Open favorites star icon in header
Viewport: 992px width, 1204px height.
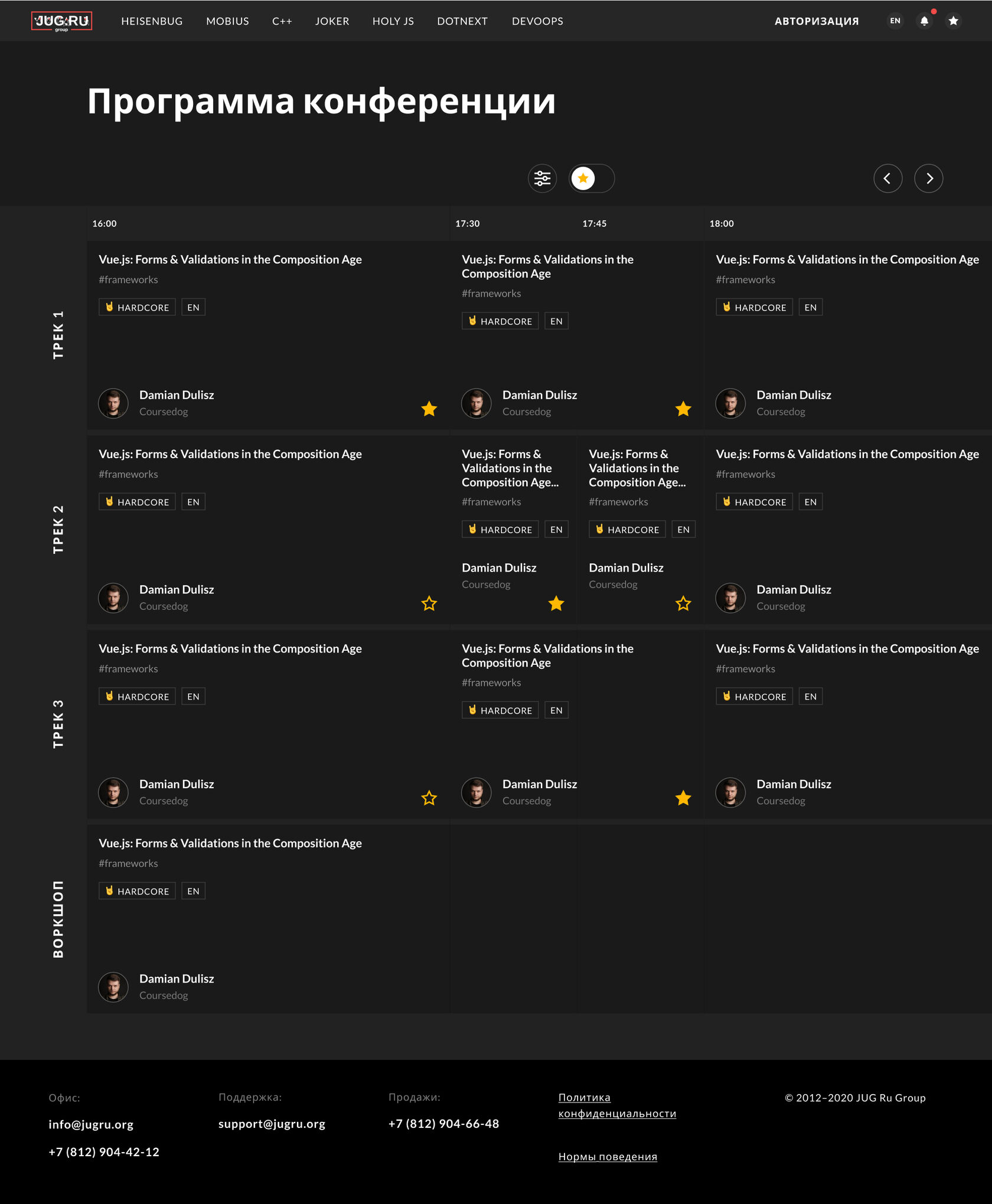pyautogui.click(x=953, y=21)
